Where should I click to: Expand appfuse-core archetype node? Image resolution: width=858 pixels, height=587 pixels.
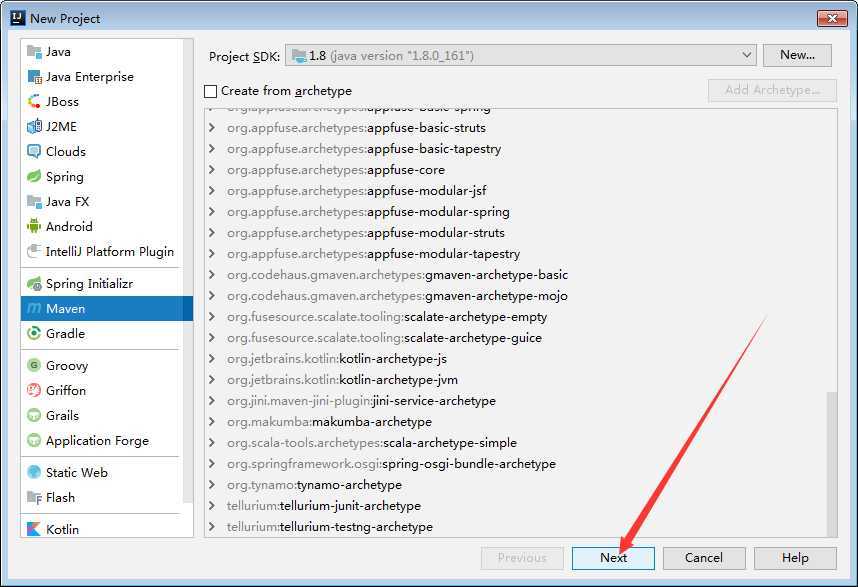coord(212,170)
